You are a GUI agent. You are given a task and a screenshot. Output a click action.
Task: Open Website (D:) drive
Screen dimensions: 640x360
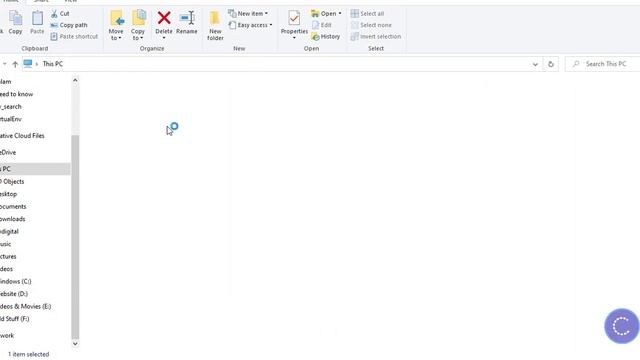pos(14,293)
